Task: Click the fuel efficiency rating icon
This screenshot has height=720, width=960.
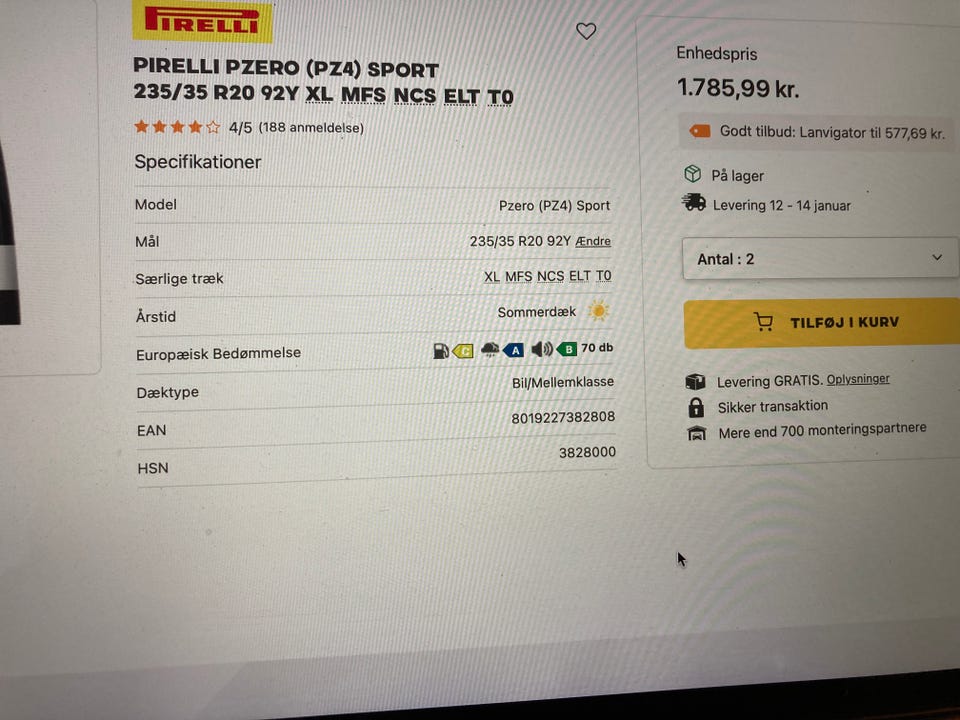Action: point(441,351)
